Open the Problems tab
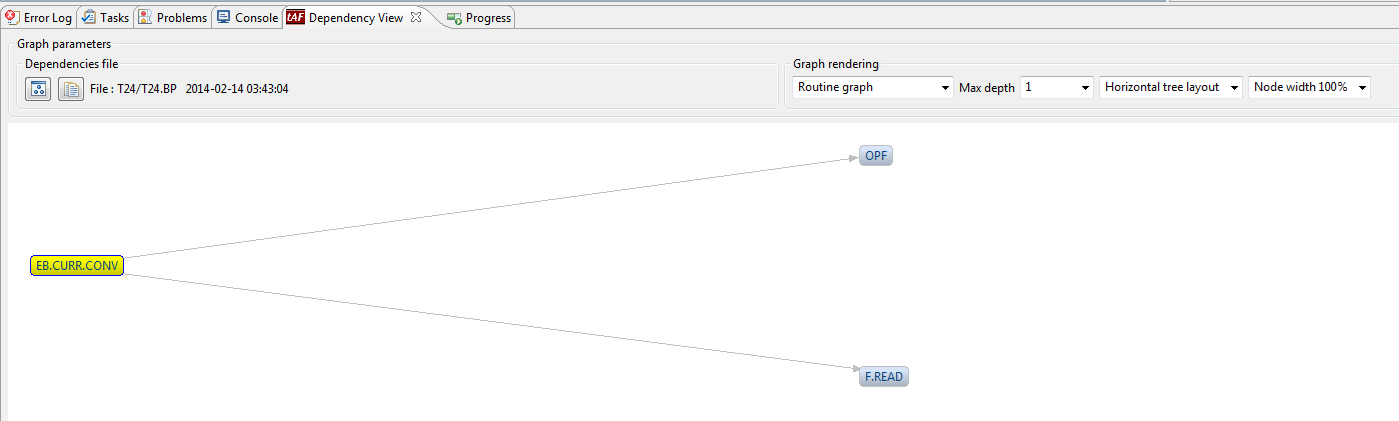 tap(181, 18)
